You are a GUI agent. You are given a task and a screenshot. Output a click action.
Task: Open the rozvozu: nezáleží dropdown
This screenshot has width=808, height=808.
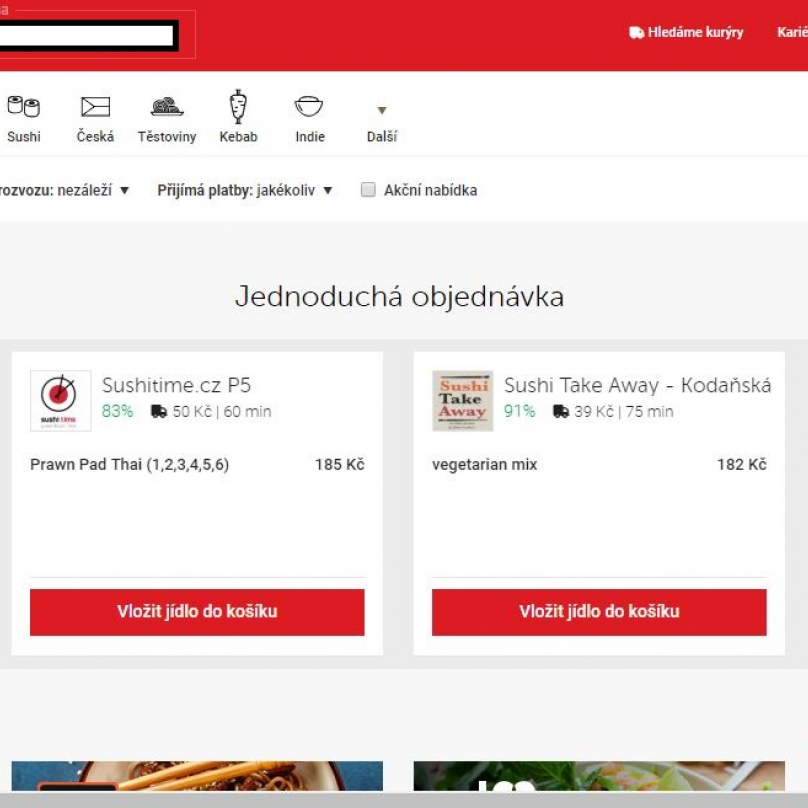click(64, 190)
